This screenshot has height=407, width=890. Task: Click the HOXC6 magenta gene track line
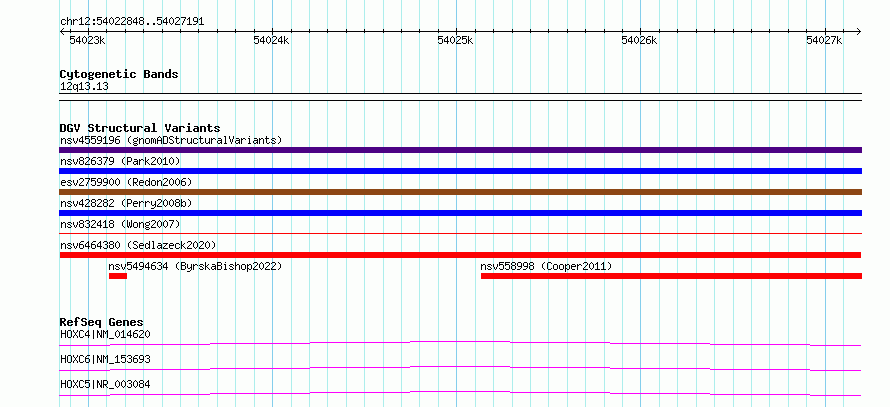point(460,368)
